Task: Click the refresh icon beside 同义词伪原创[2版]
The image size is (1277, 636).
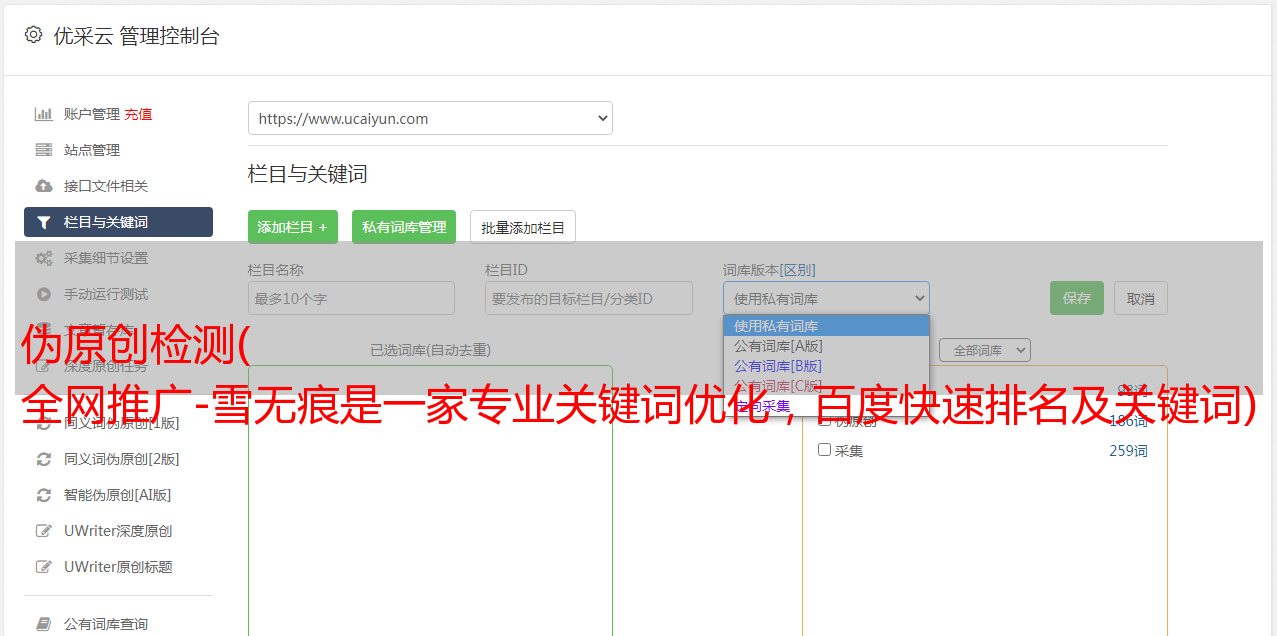Action: click(x=43, y=459)
